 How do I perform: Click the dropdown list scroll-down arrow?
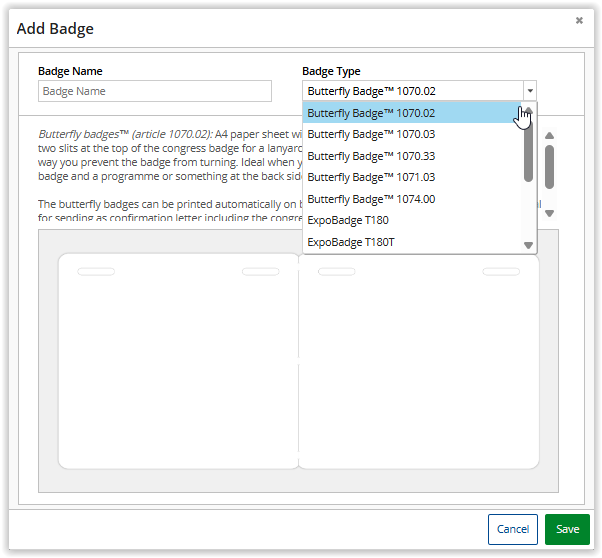click(x=528, y=245)
